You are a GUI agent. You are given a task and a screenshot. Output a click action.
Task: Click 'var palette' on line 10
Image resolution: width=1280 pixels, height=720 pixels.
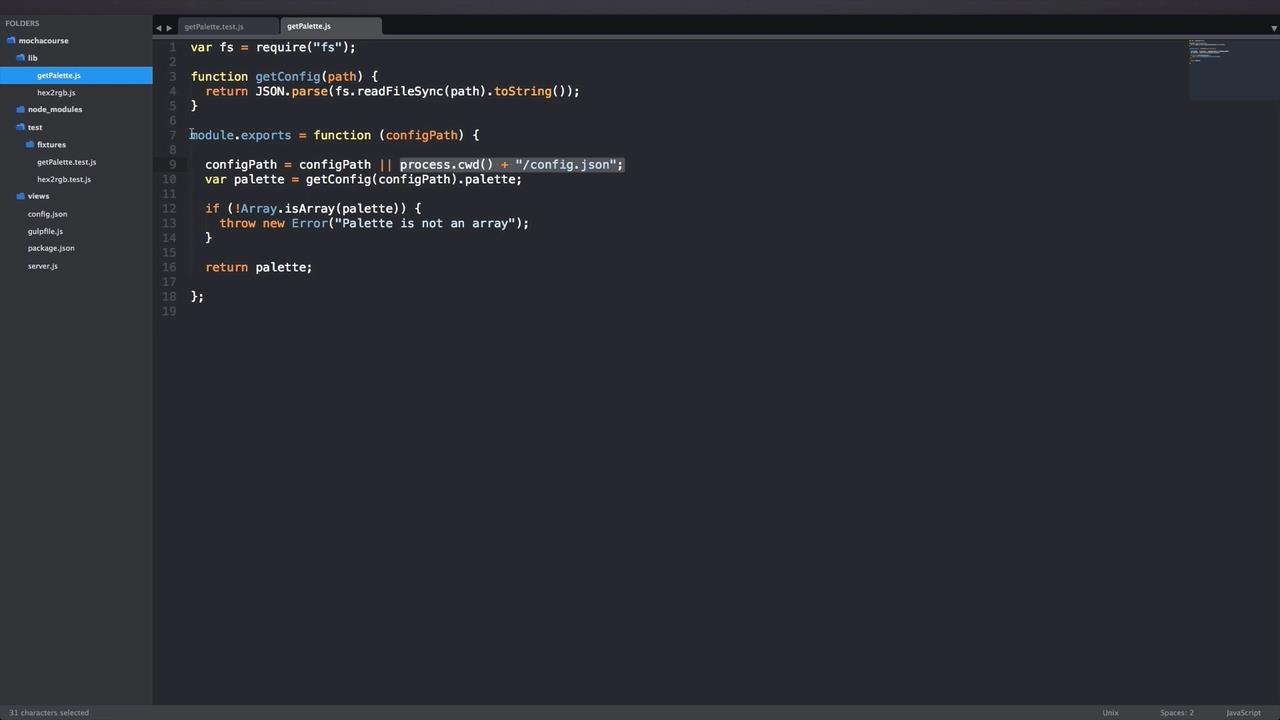click(x=245, y=179)
